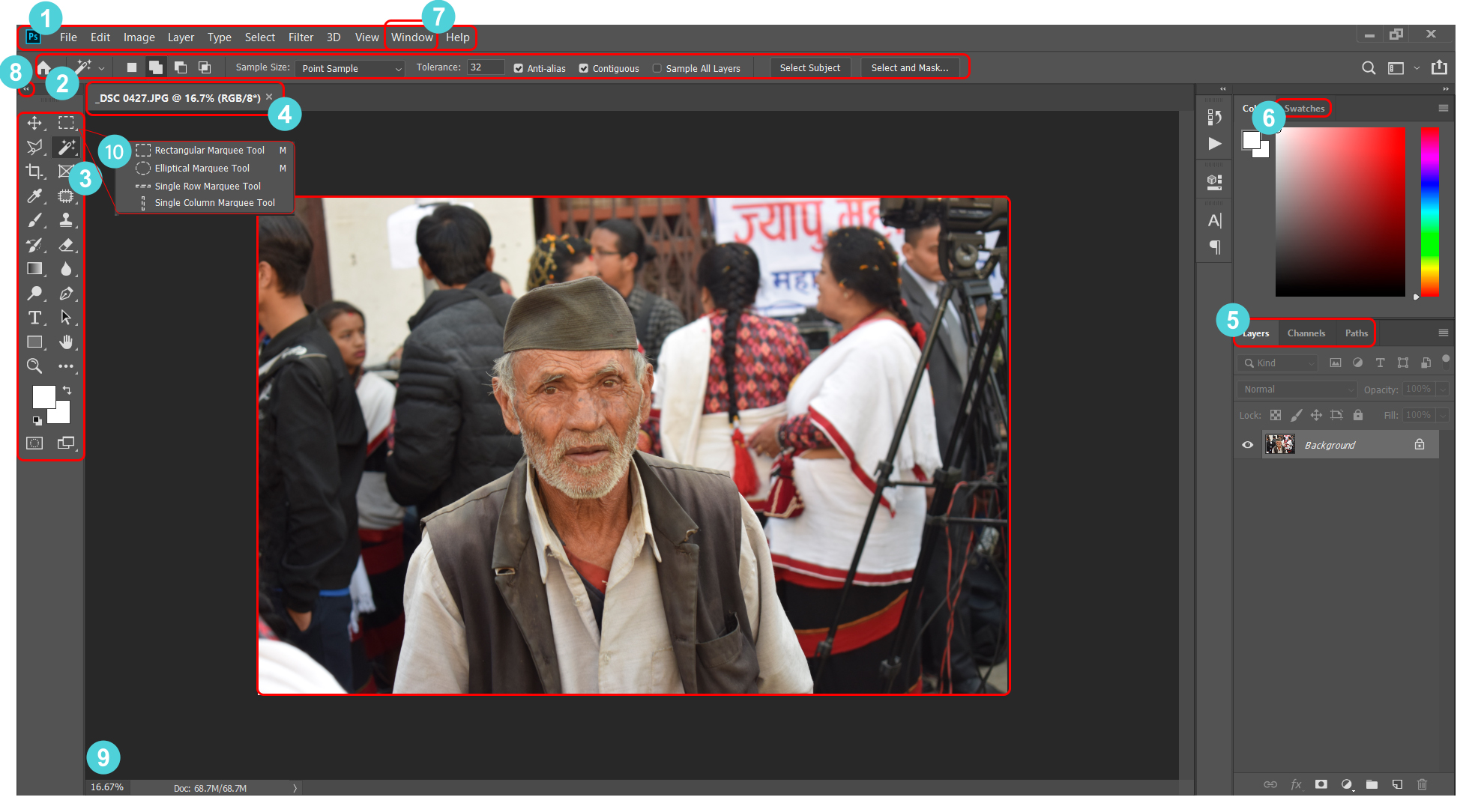Choose Elliptical Marquee Tool from the flyout
This screenshot has height=812, width=1472.
pos(201,168)
